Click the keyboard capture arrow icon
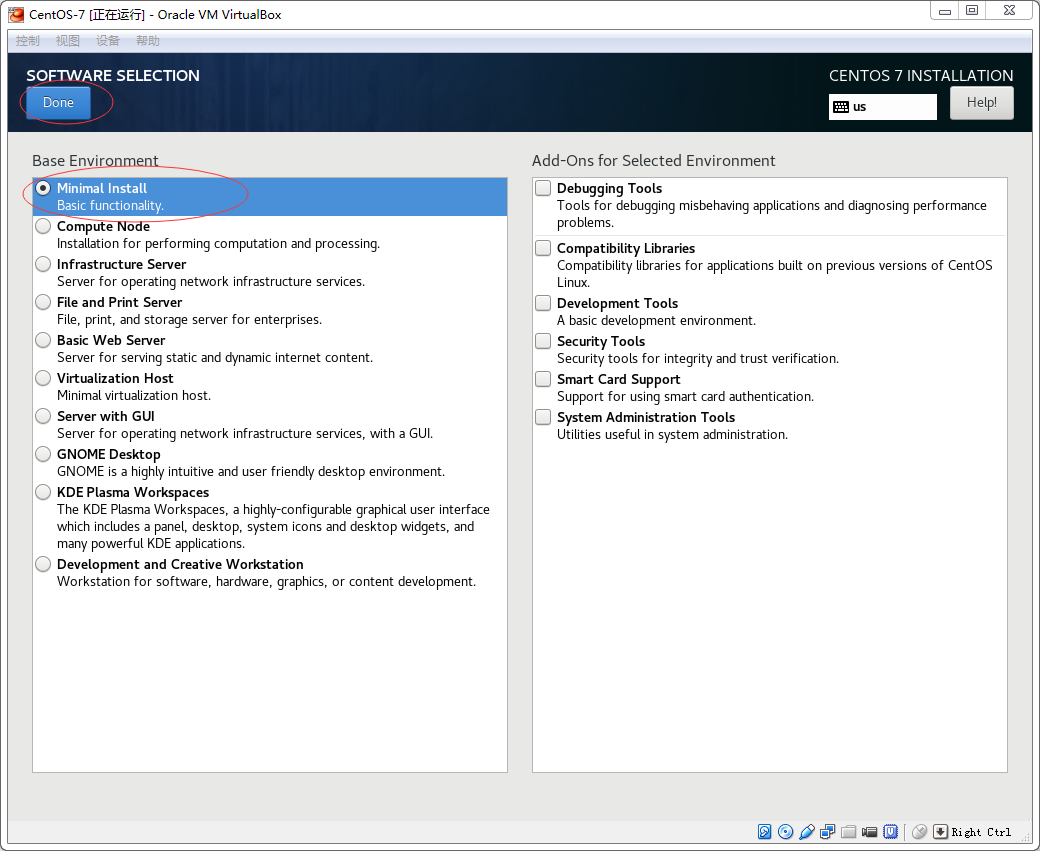Viewport: 1040px width, 851px height. click(940, 832)
